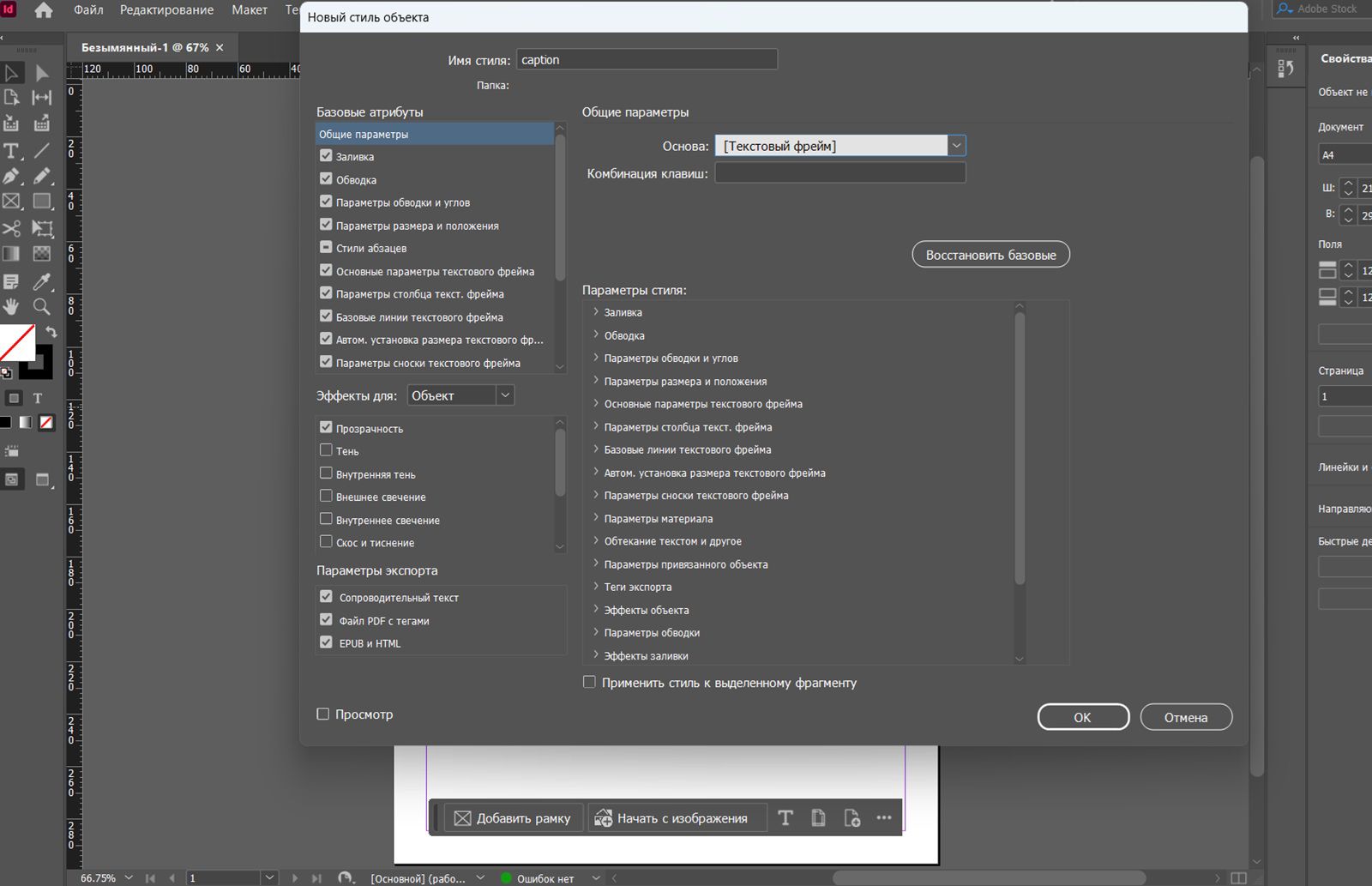Enable the Тень effect checkbox
Image resolution: width=1372 pixels, height=886 pixels.
pos(326,450)
